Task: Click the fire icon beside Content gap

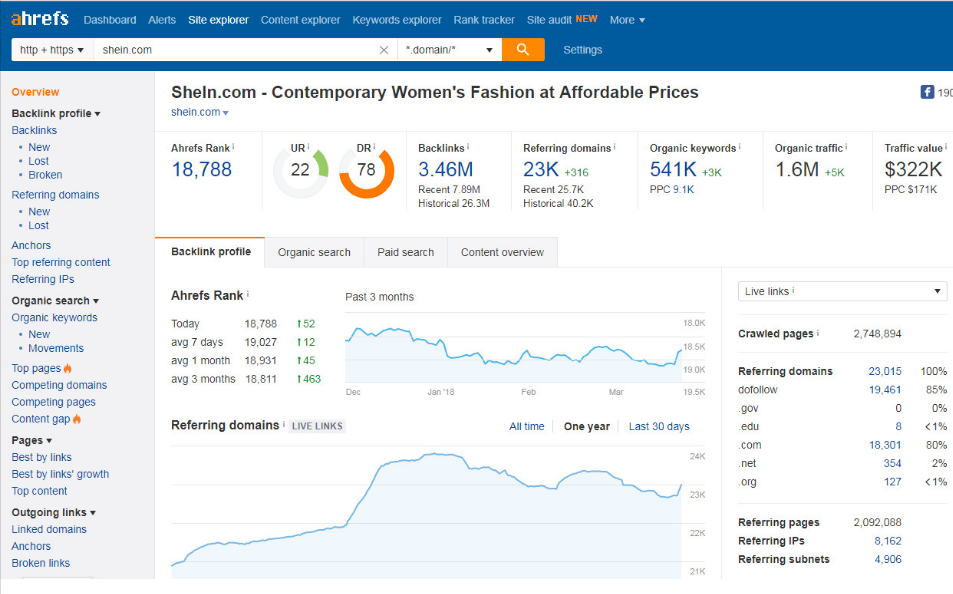Action: coord(77,419)
